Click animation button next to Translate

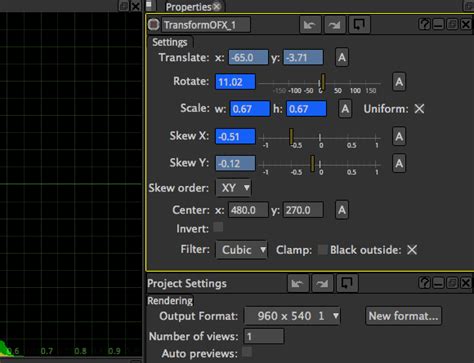tap(342, 57)
